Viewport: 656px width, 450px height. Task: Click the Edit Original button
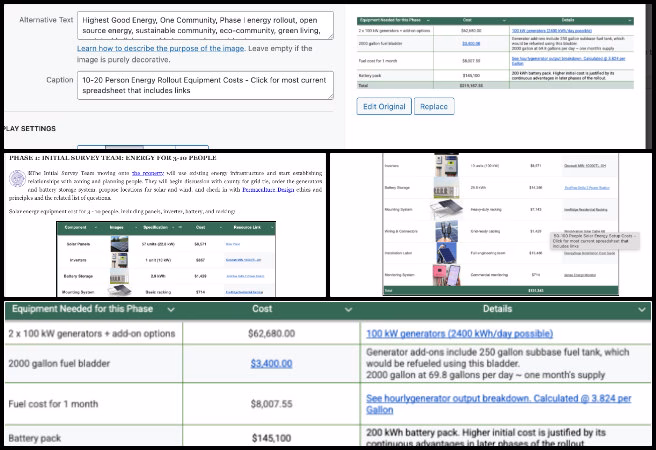(x=384, y=106)
